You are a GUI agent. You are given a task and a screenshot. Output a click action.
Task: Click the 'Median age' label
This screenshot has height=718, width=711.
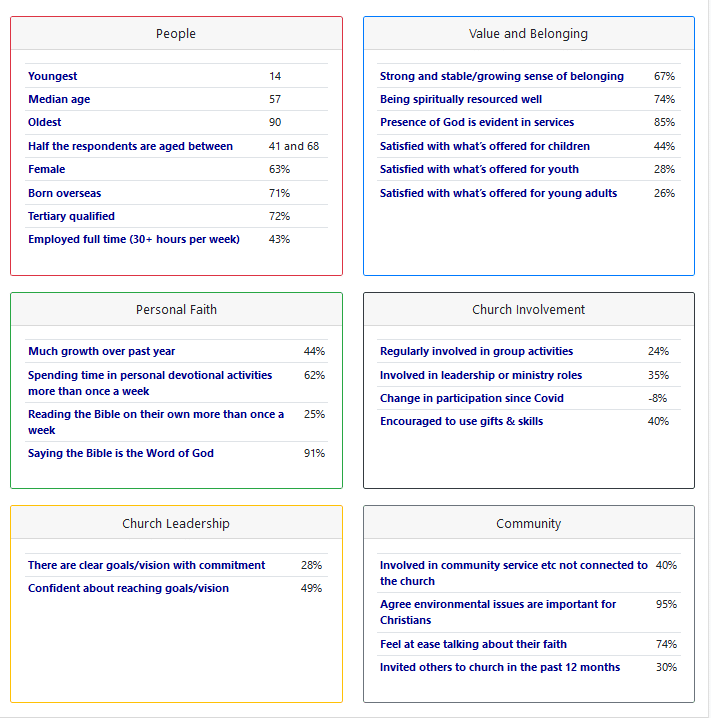point(59,99)
